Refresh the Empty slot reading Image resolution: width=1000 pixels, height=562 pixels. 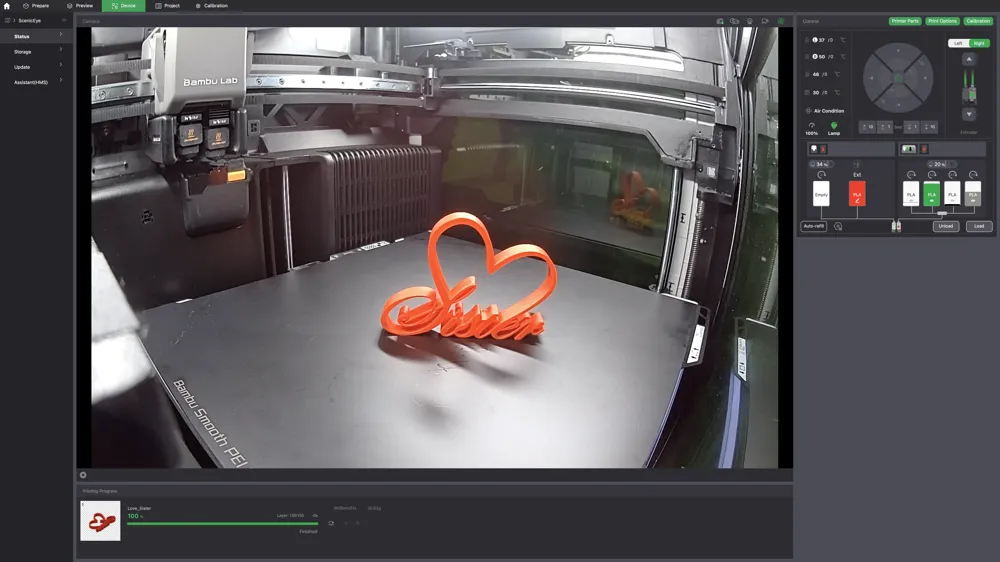pos(821,175)
